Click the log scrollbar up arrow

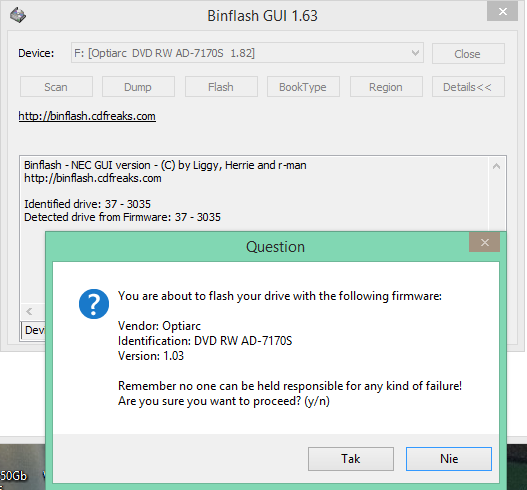coord(496,166)
